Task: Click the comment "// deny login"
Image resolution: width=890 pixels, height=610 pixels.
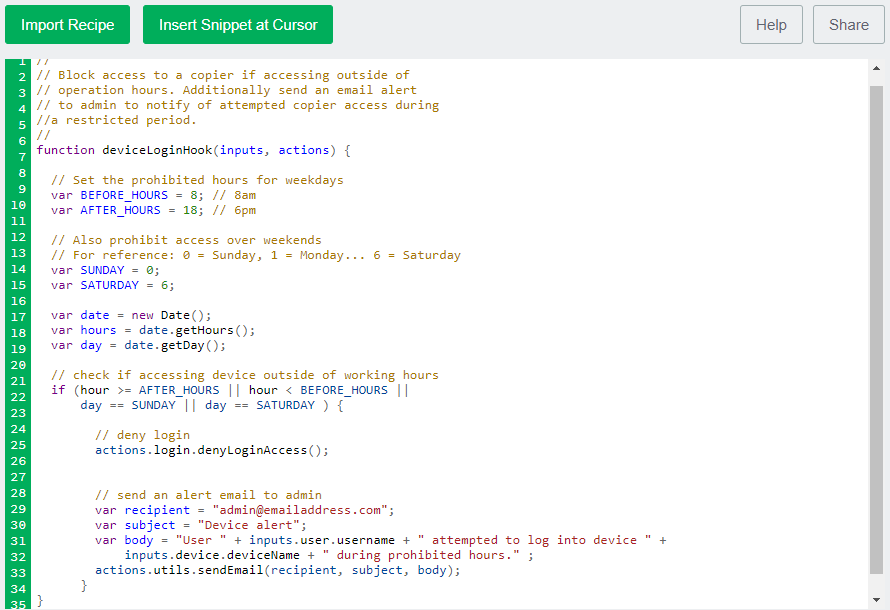Action: tap(142, 435)
